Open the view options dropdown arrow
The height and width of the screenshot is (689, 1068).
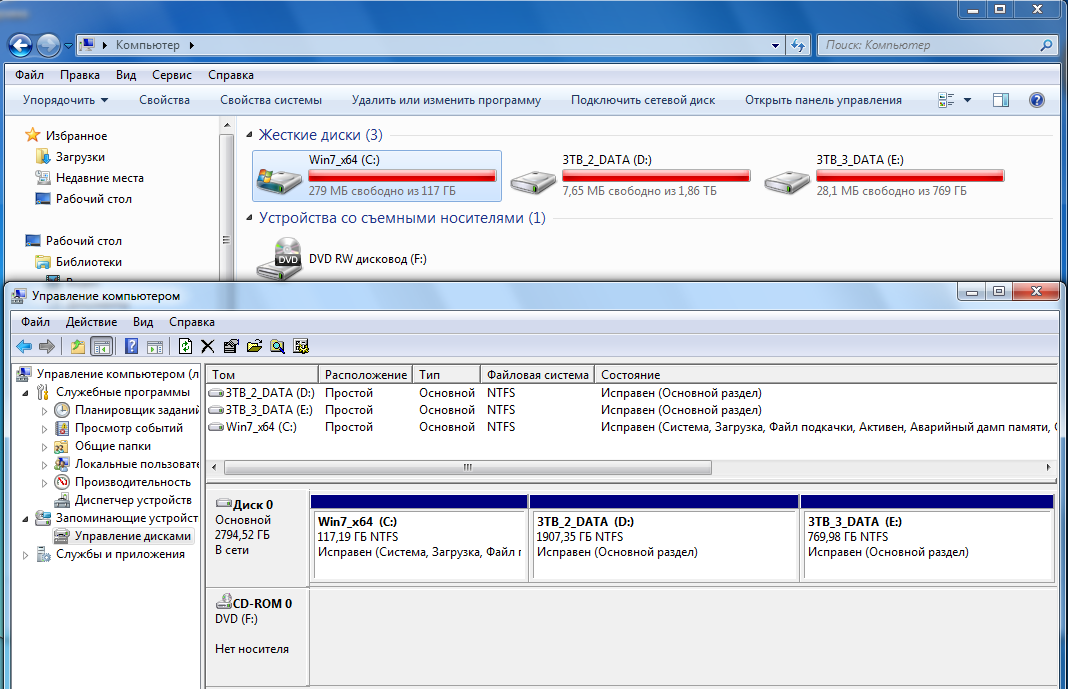point(967,100)
